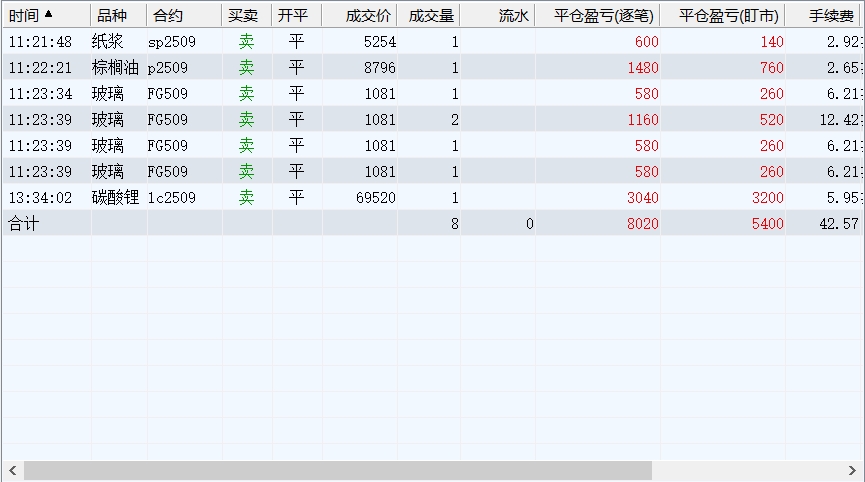Select price cell 5254
865x482 pixels.
click(380, 41)
